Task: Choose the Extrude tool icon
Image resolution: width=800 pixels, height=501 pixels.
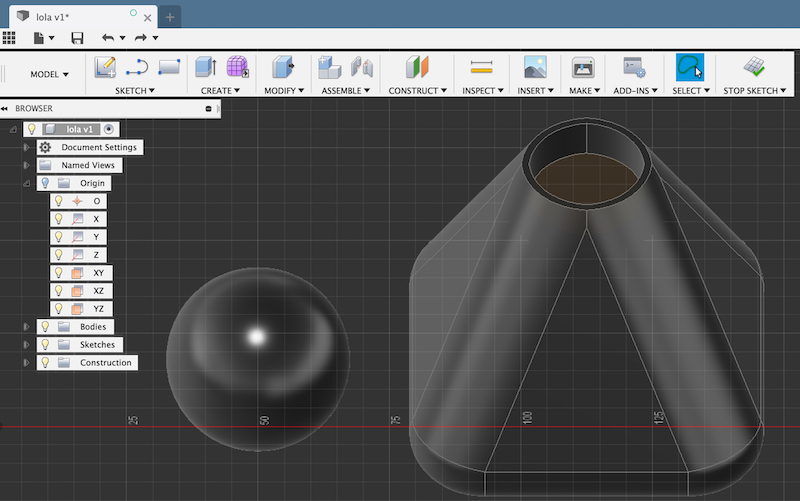Action: pos(206,67)
